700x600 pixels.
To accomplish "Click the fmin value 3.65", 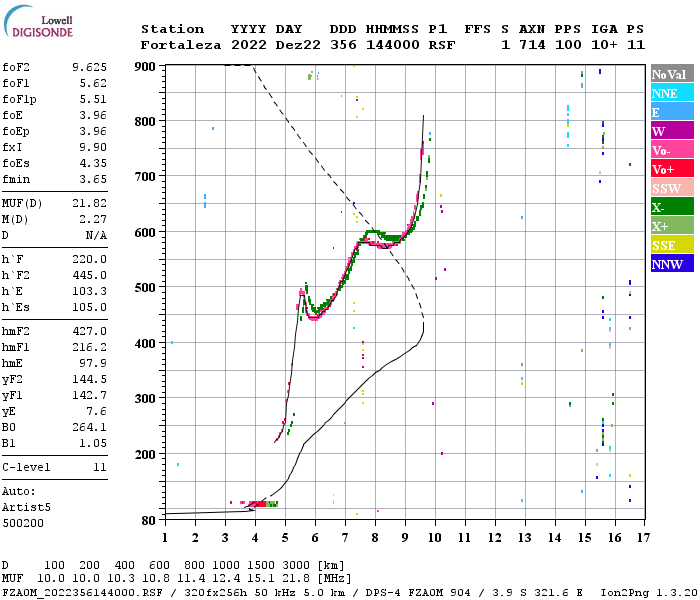I will click(x=93, y=179).
